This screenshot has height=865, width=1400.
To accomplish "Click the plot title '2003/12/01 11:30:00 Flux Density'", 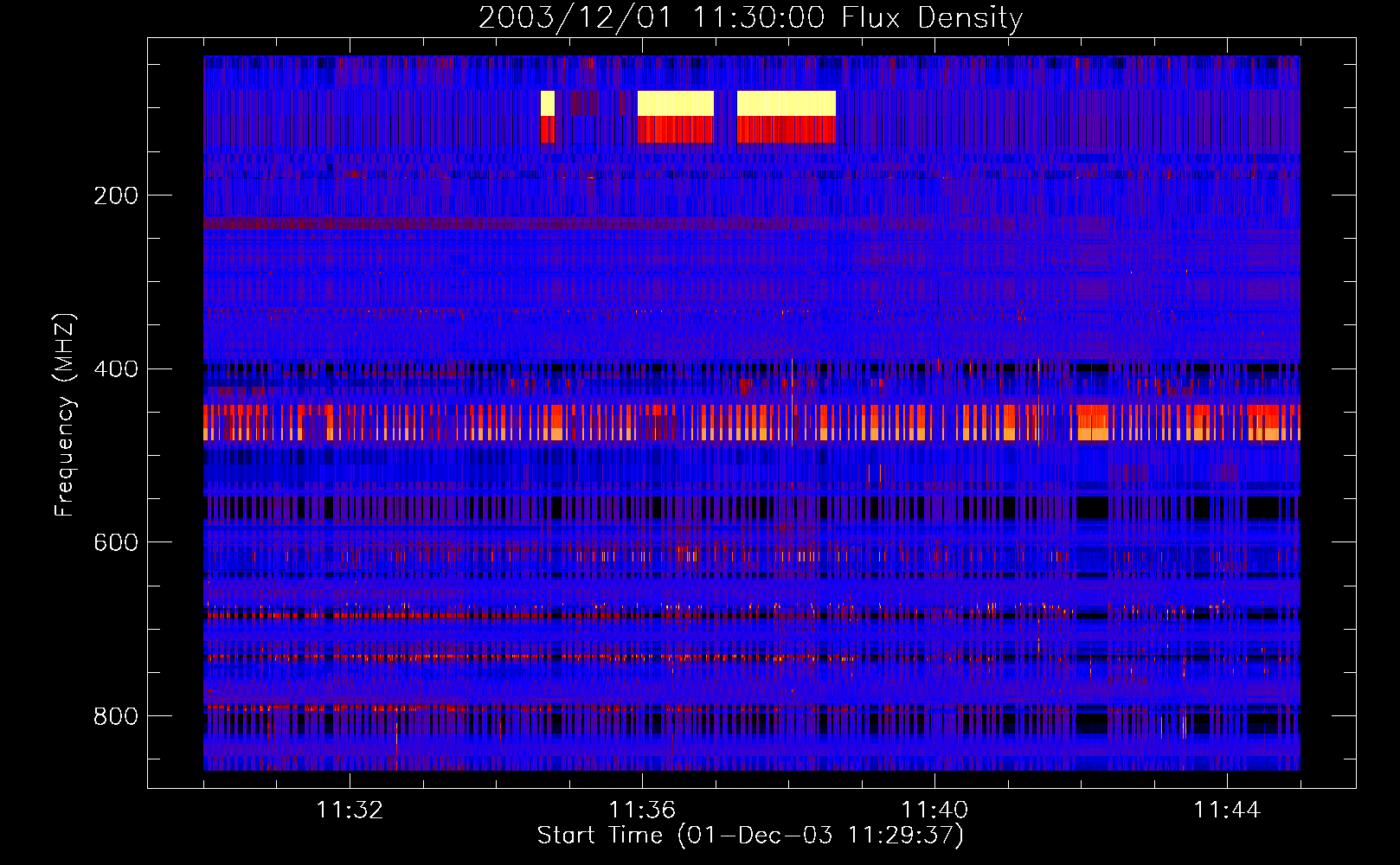I will point(750,17).
